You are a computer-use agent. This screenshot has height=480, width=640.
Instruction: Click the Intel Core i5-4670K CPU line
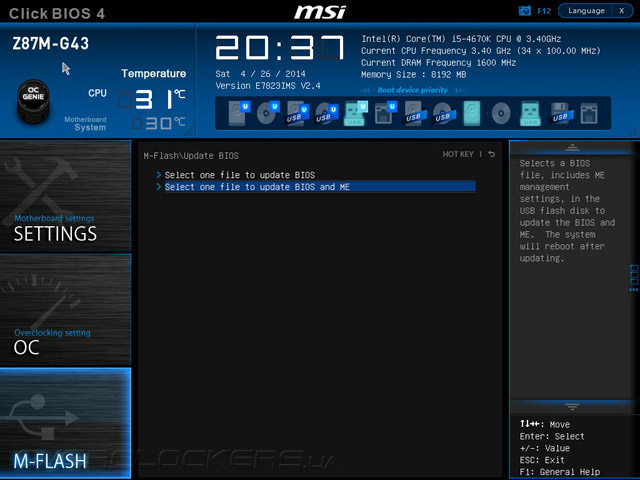(461, 39)
